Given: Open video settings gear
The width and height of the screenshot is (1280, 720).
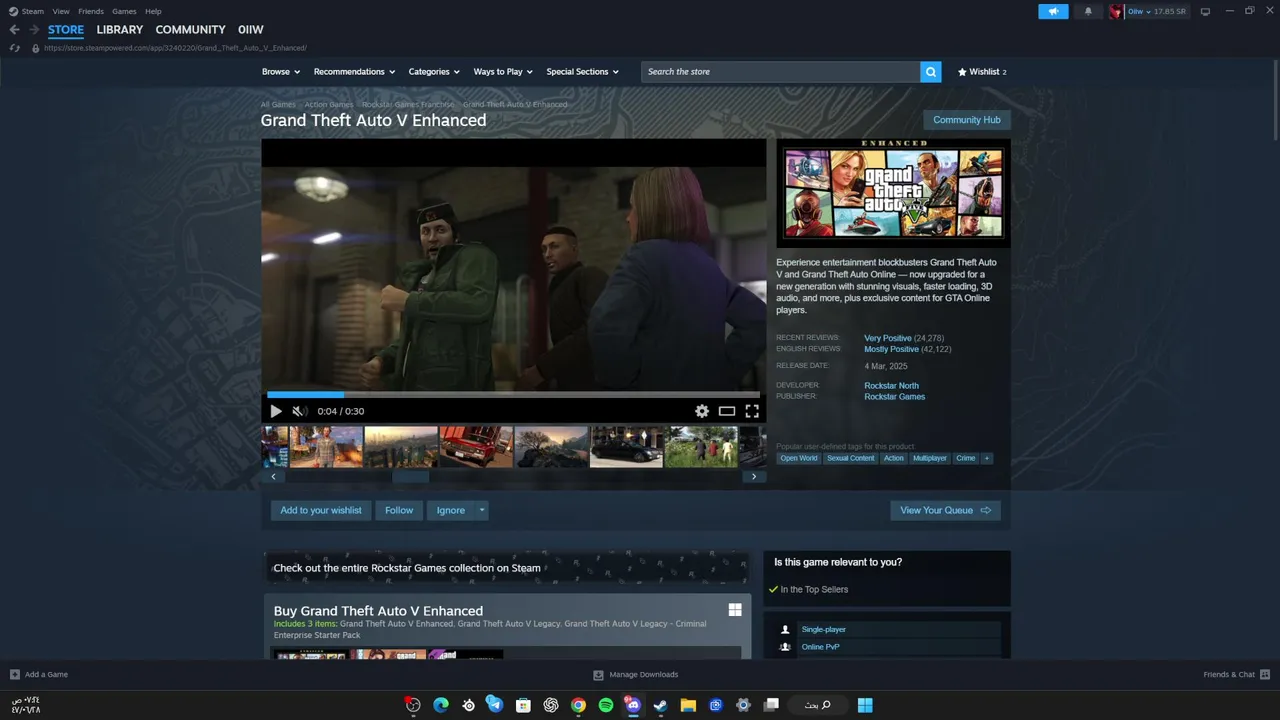Looking at the screenshot, I should (702, 411).
